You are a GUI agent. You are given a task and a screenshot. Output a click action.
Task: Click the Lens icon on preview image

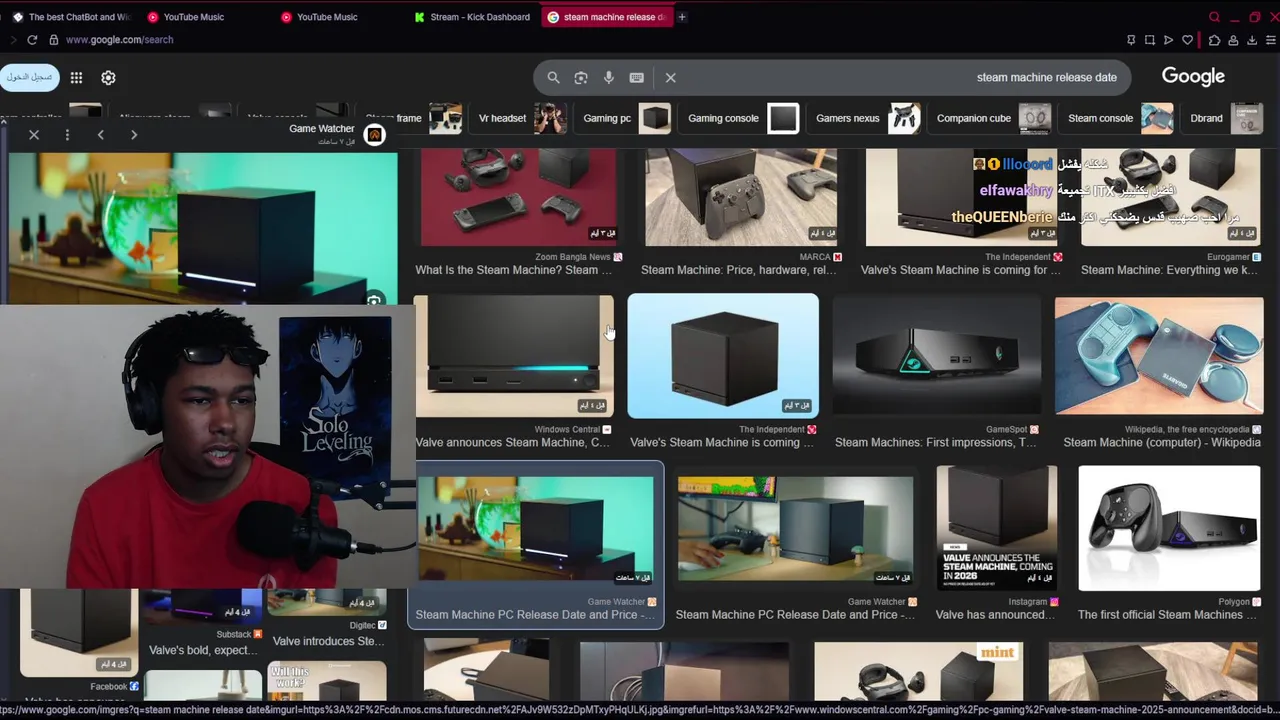[x=374, y=299]
